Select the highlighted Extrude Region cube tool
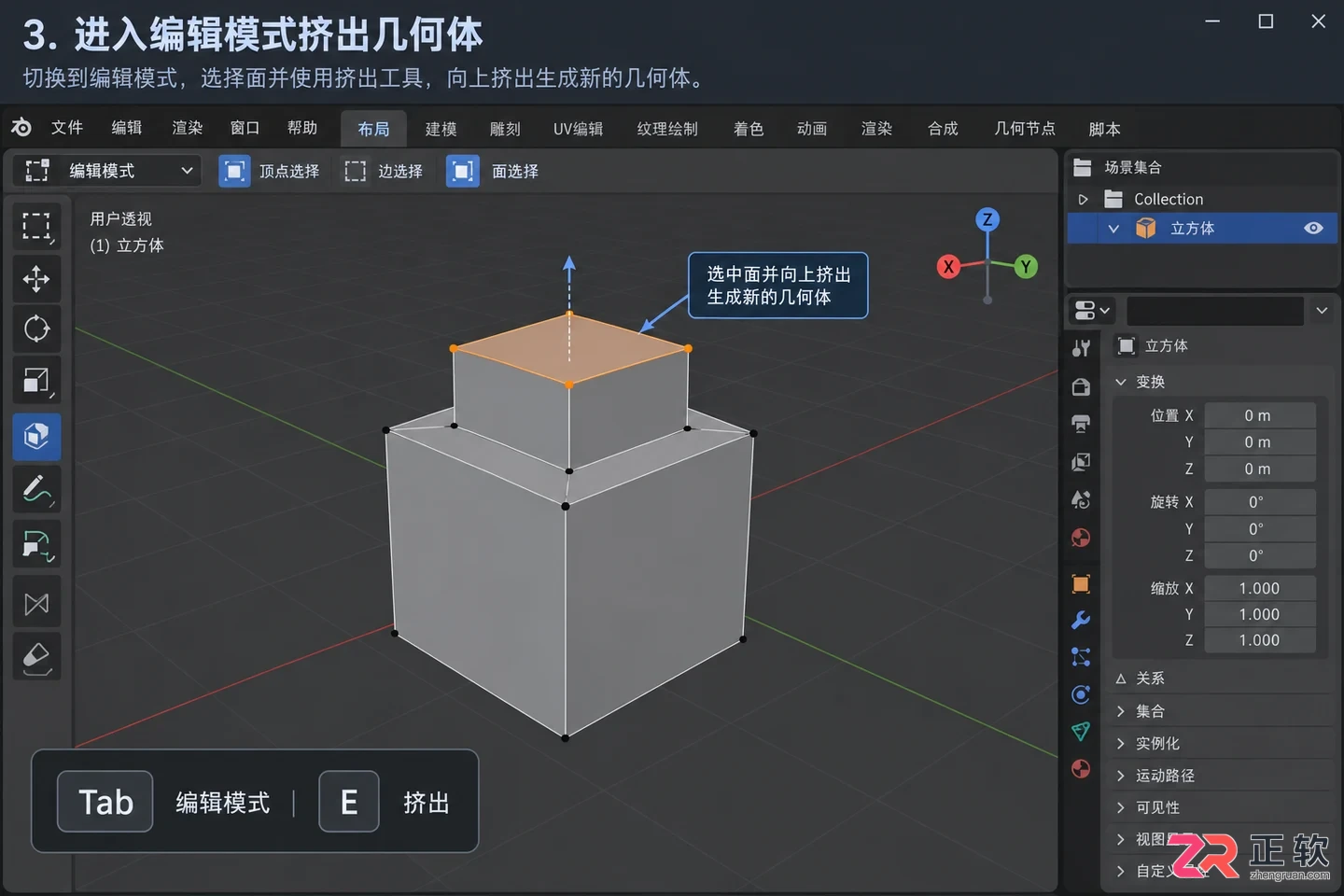The height and width of the screenshot is (896, 1344). coord(36,437)
